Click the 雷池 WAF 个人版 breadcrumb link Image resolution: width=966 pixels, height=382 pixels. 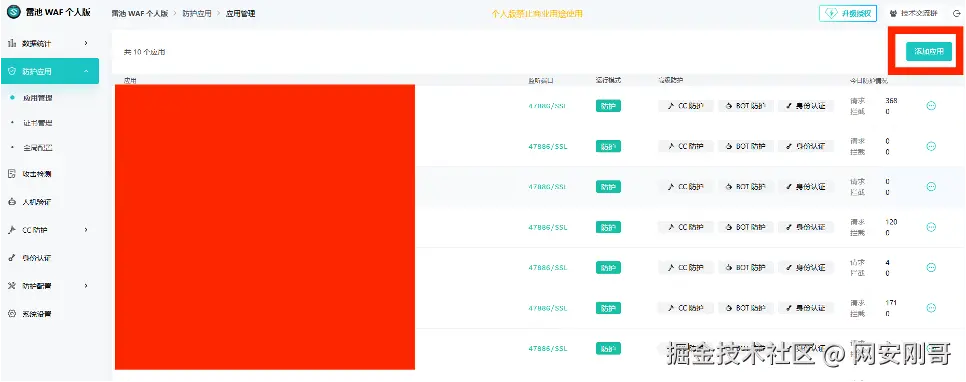(140, 14)
